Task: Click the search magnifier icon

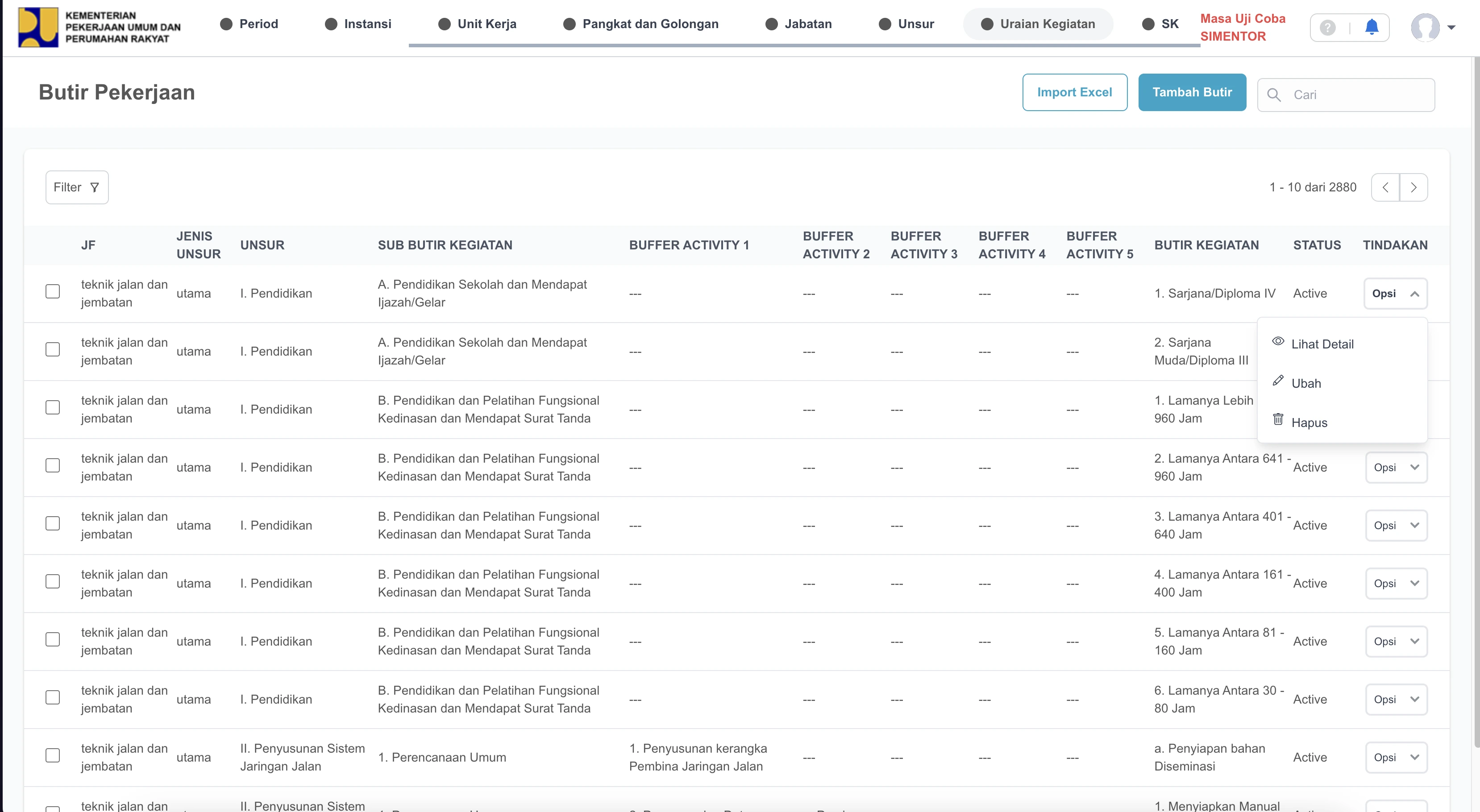Action: pyautogui.click(x=1274, y=95)
